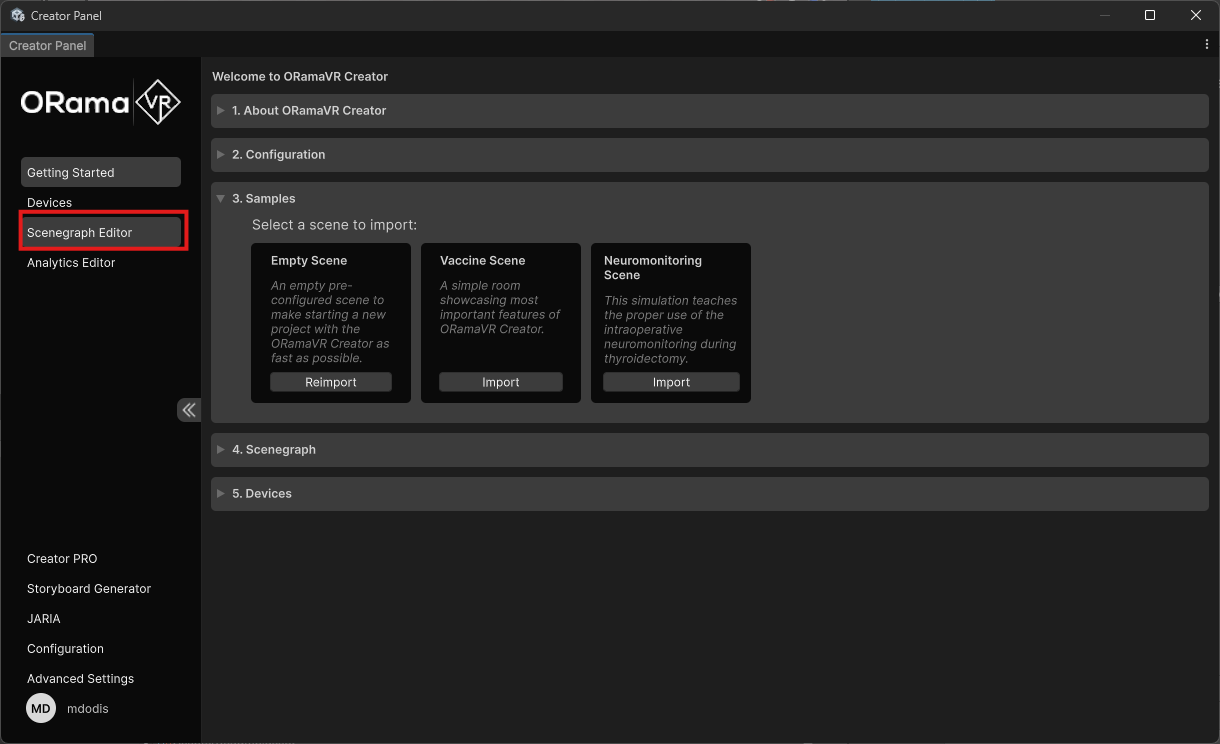Select the Empty Scene card title
The width and height of the screenshot is (1220, 744).
point(309,261)
